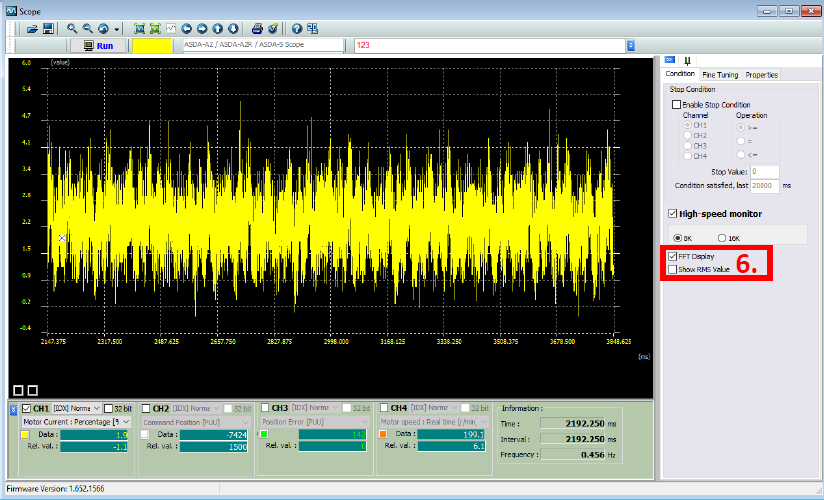The width and height of the screenshot is (824, 500).
Task: Click the Stop Value input field
Action: [x=765, y=172]
